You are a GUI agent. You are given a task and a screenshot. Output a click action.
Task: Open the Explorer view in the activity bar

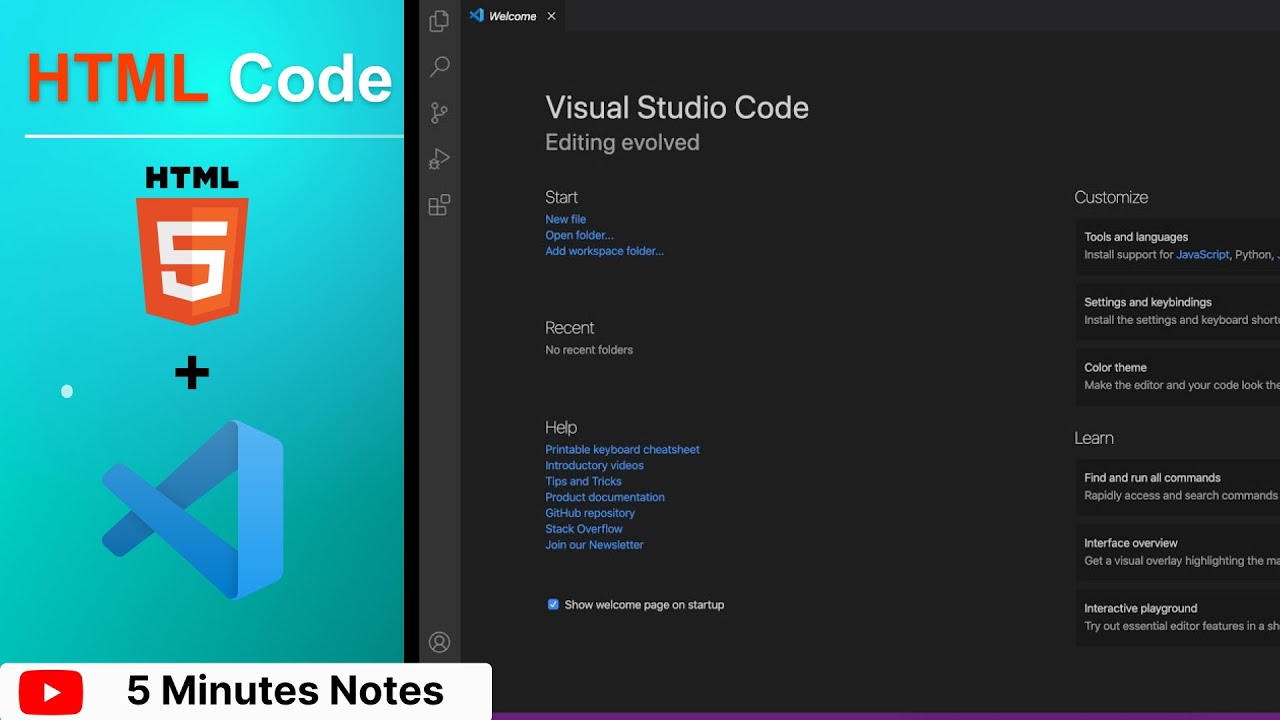tap(439, 21)
